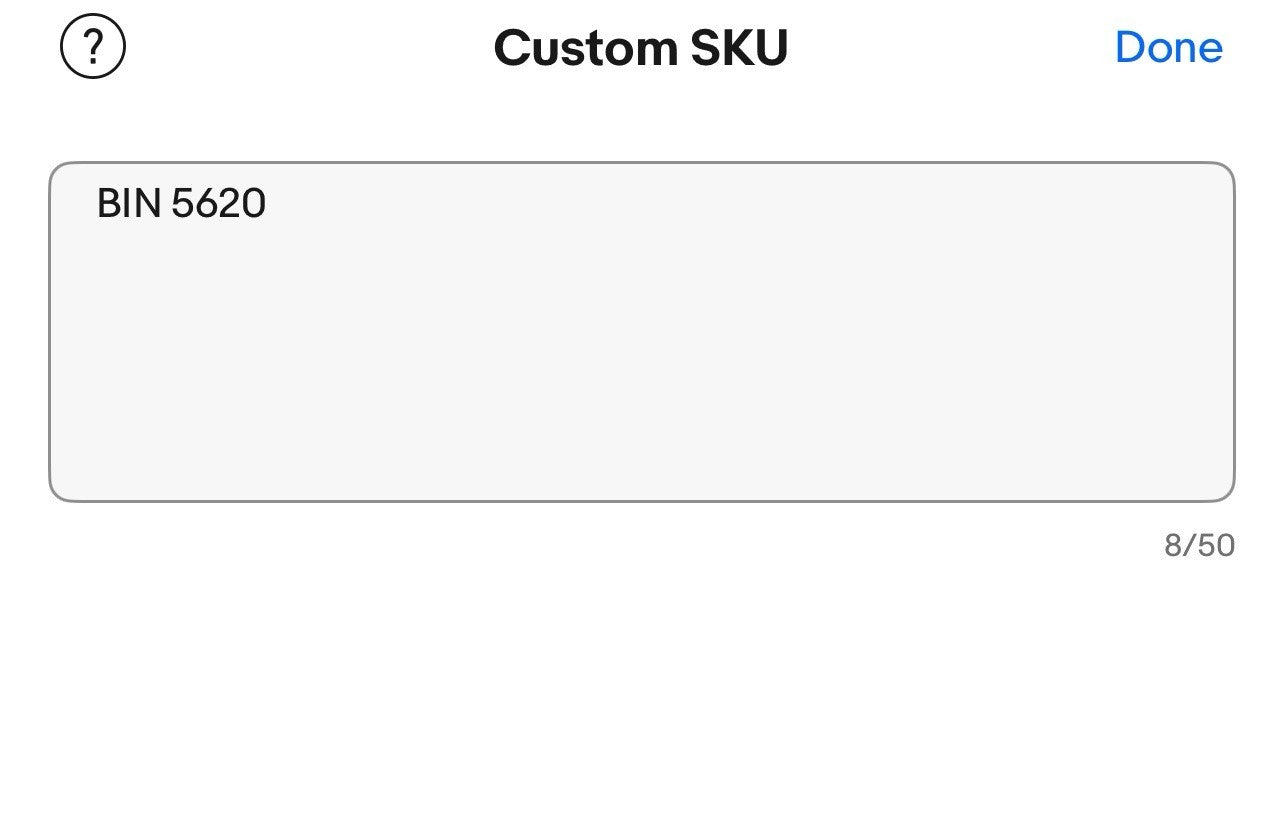This screenshot has height=832, width=1284.
Task: Click the number 5620 in the SKU box
Action: 219,204
